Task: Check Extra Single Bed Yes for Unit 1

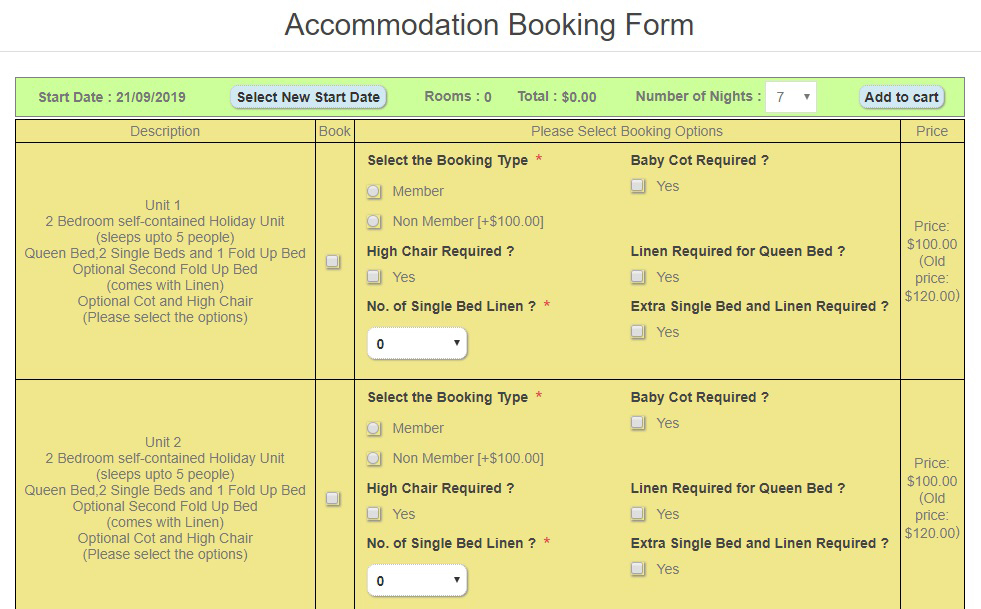Action: tap(638, 332)
